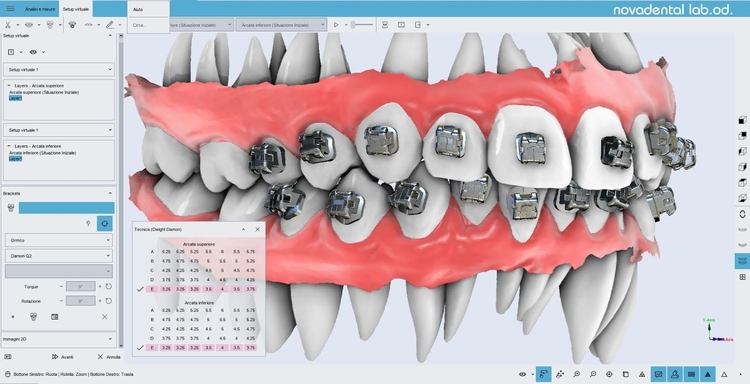The width and height of the screenshot is (750, 384).
Task: Open the table window icon in Brackets
Action: [x=55, y=317]
